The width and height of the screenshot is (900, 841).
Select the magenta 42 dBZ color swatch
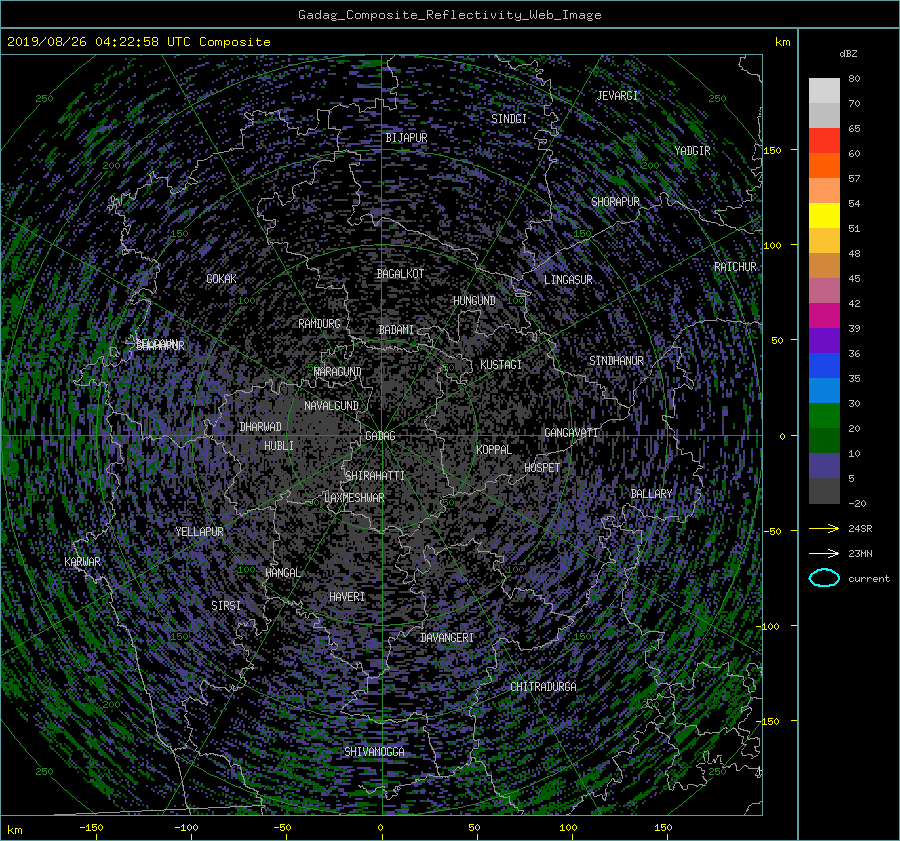[824, 315]
